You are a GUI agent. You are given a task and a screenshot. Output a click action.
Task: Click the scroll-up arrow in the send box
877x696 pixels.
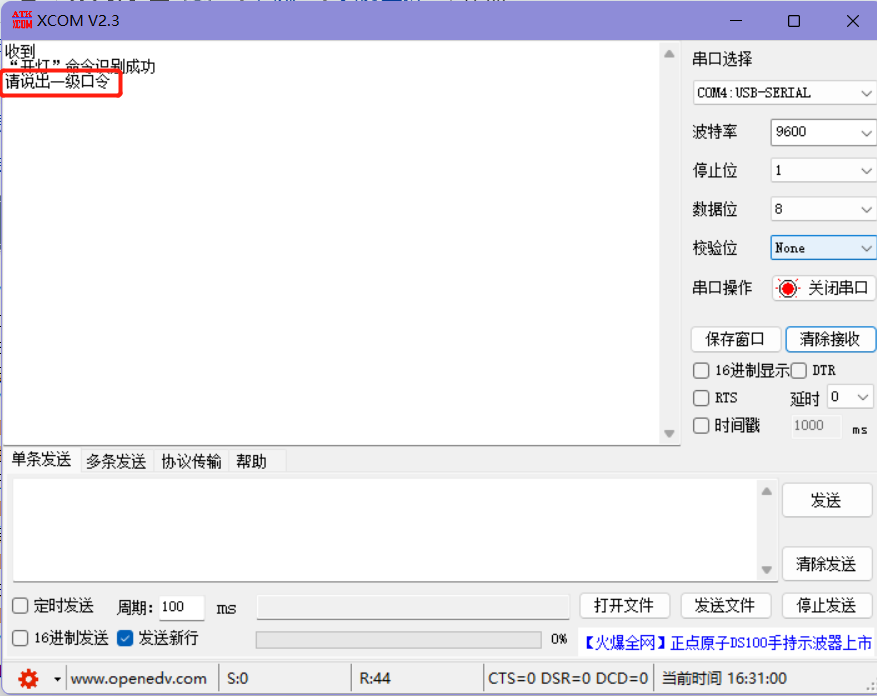tap(767, 491)
